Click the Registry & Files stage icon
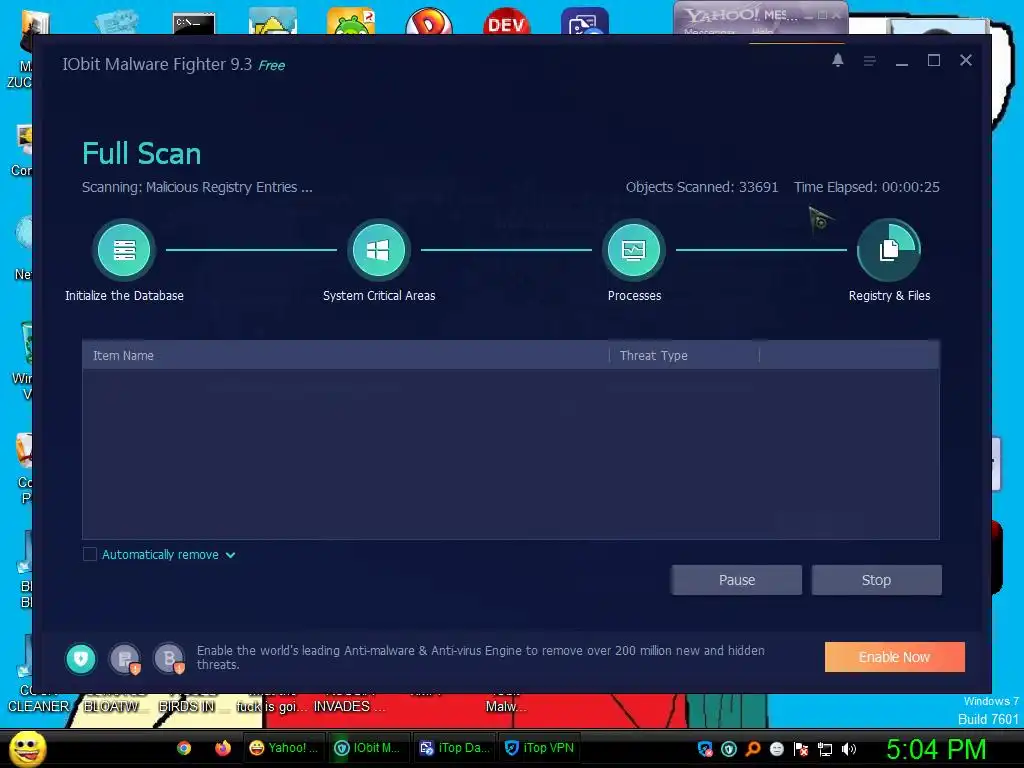This screenshot has width=1024, height=768. pos(889,250)
